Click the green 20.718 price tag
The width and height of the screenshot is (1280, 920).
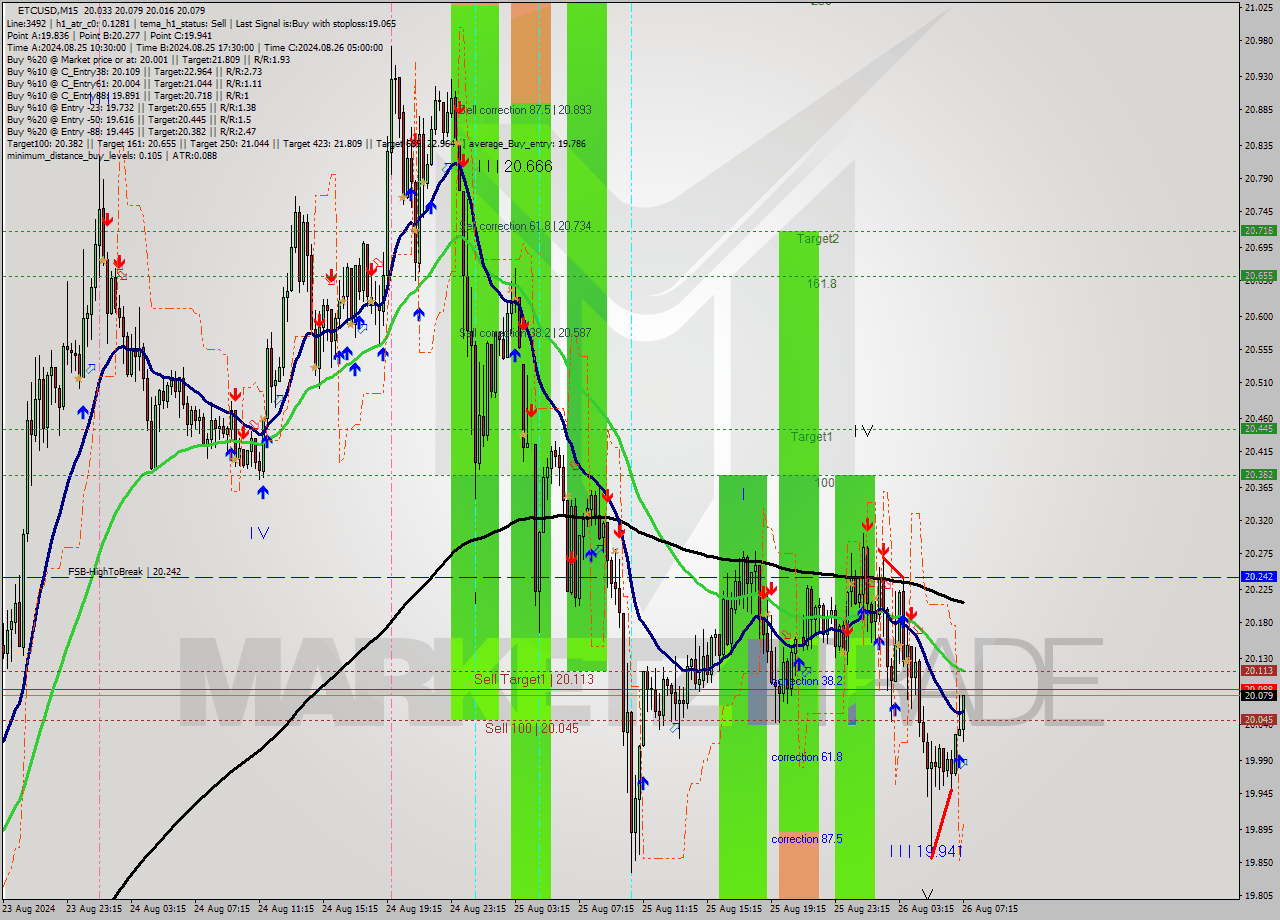[x=1258, y=231]
